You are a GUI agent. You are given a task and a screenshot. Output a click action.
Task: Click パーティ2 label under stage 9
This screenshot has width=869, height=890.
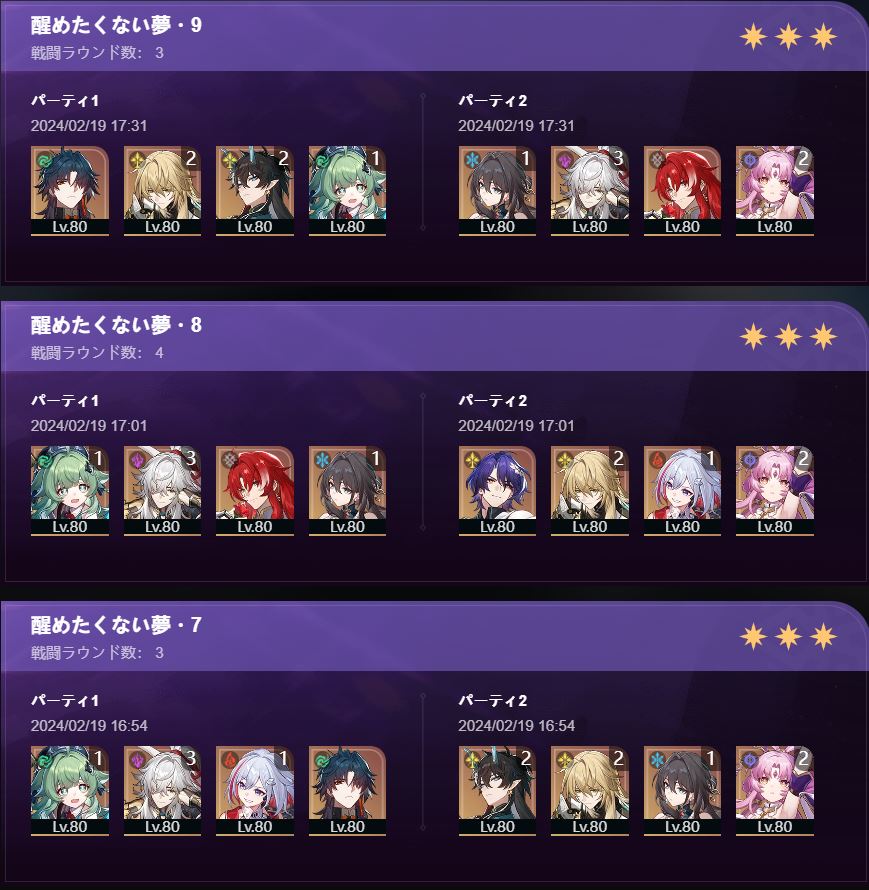click(x=493, y=101)
